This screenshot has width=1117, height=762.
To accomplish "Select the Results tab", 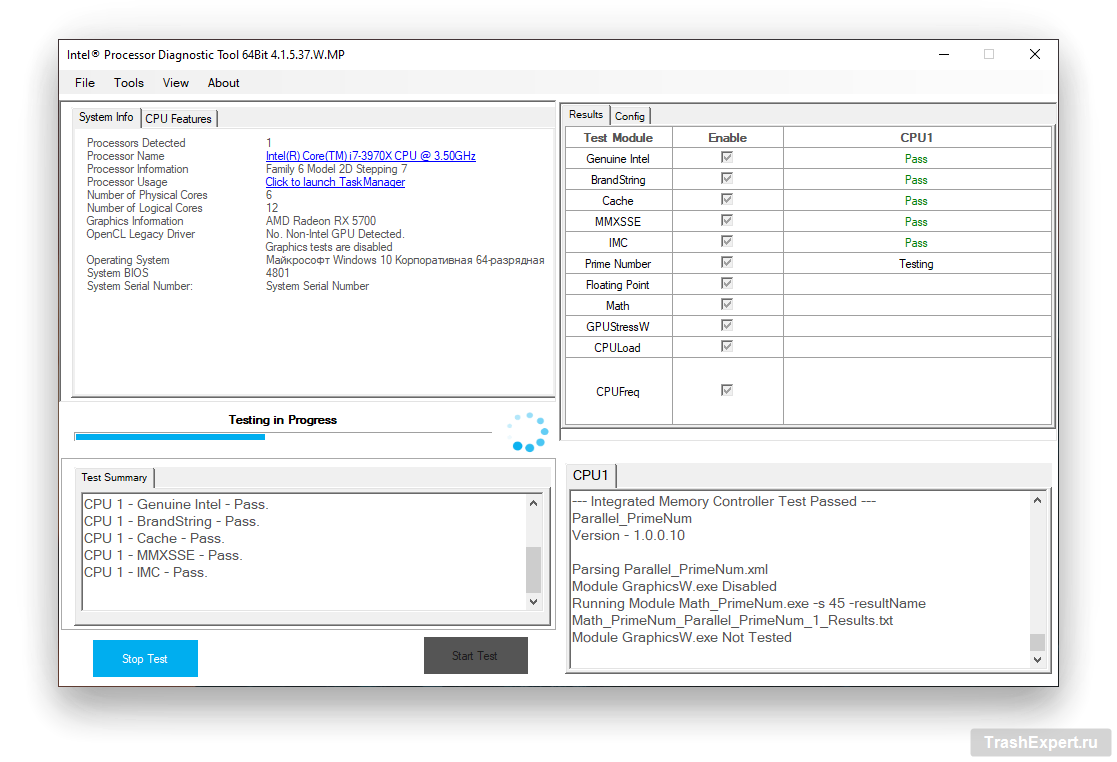I will (586, 115).
